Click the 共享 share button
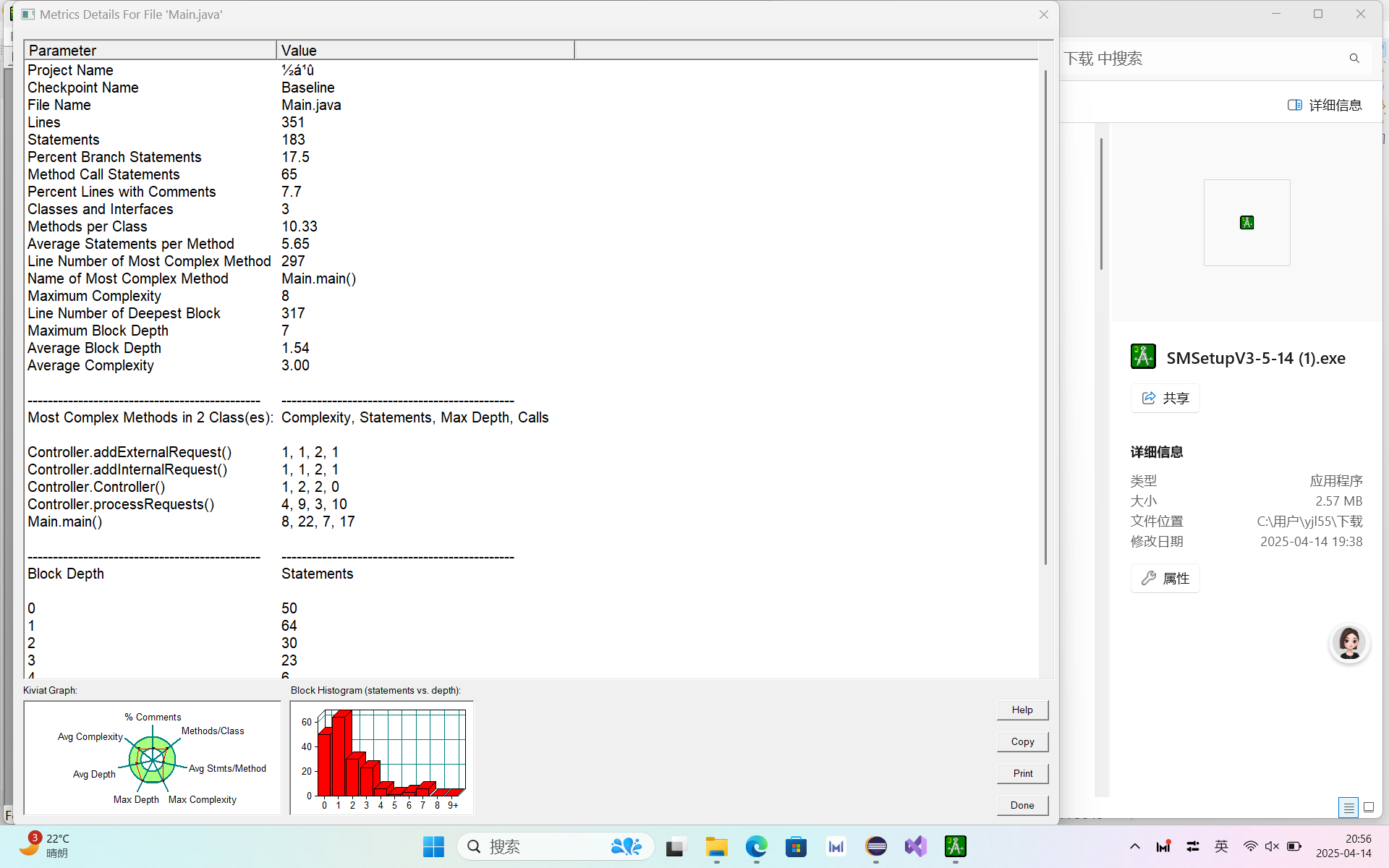 (x=1165, y=398)
